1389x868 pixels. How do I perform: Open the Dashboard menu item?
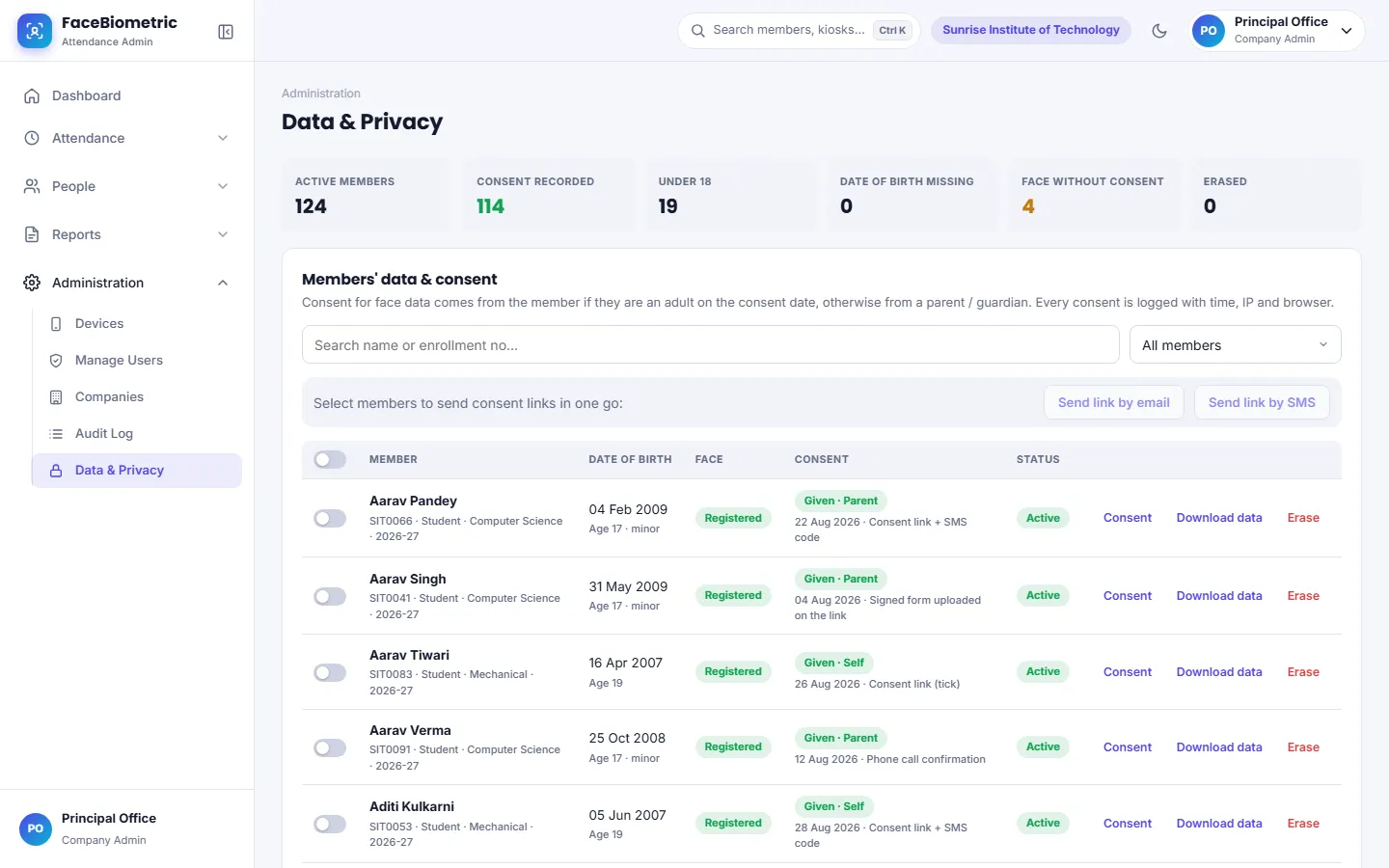(126, 95)
